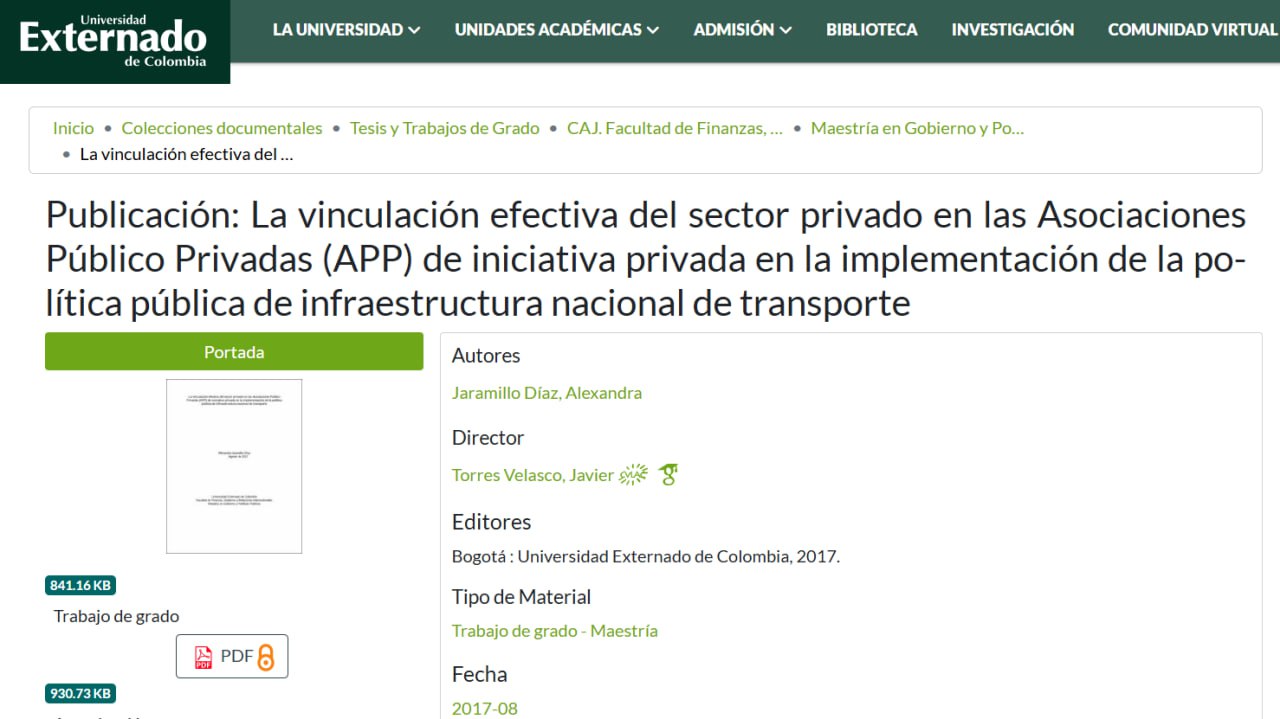Expand the Admisión menu
The height and width of the screenshot is (719, 1280).
coord(742,30)
